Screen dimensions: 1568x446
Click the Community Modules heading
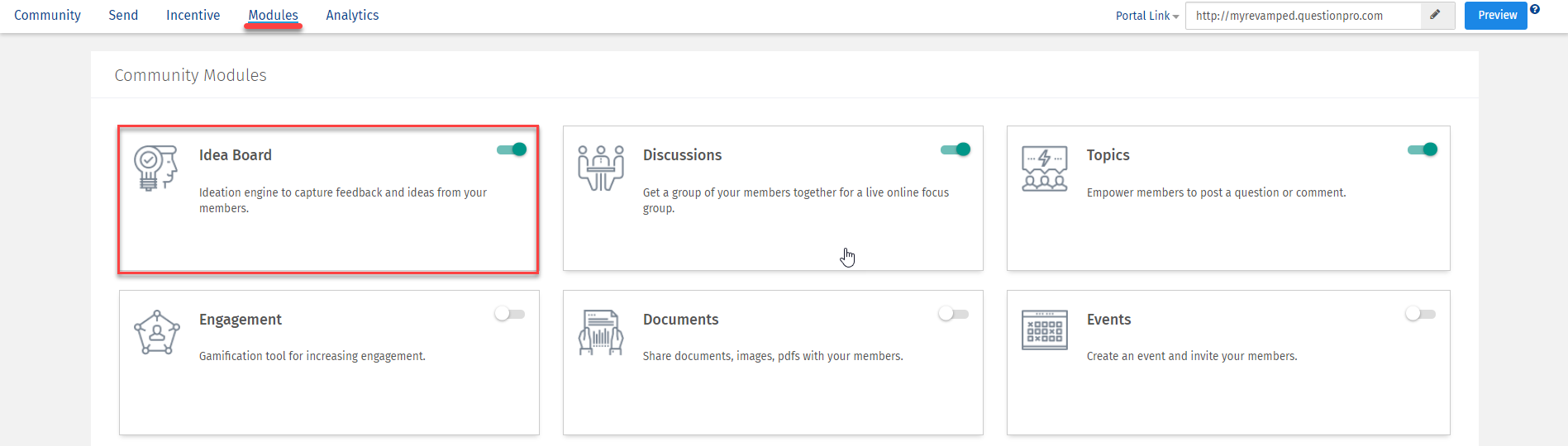(190, 75)
